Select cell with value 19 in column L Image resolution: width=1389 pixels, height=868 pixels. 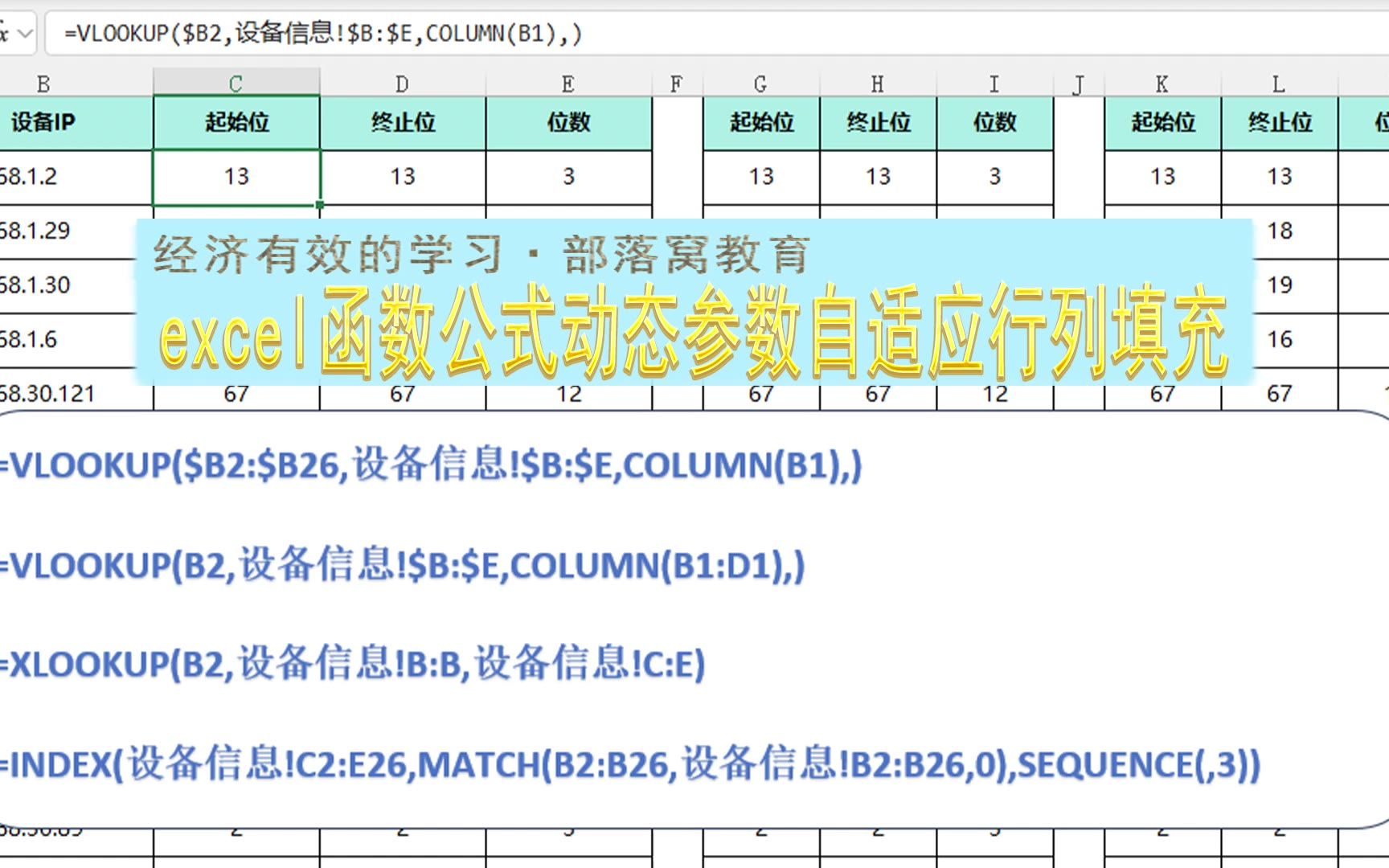(1296, 285)
